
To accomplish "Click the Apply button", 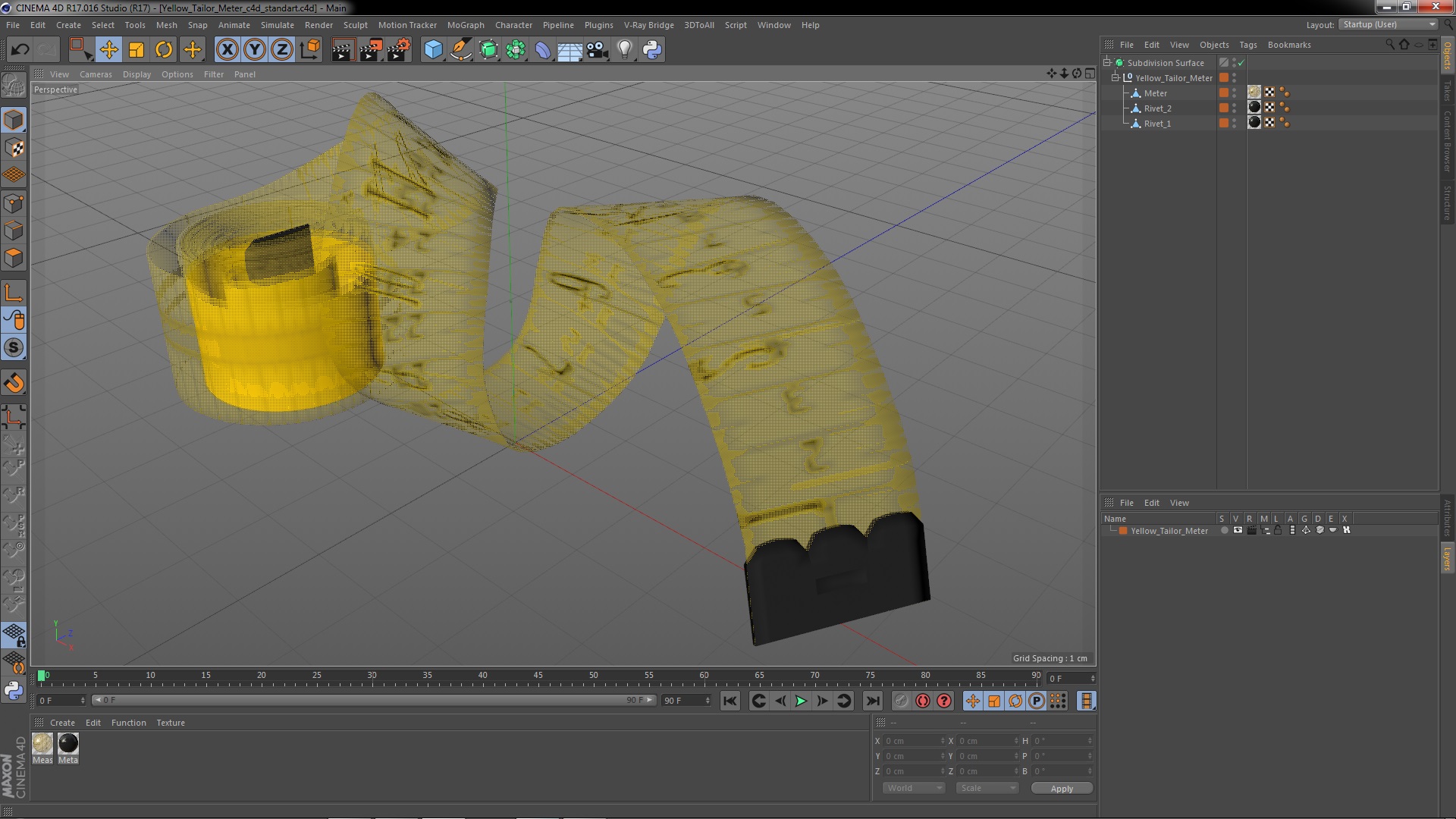I will click(x=1061, y=789).
